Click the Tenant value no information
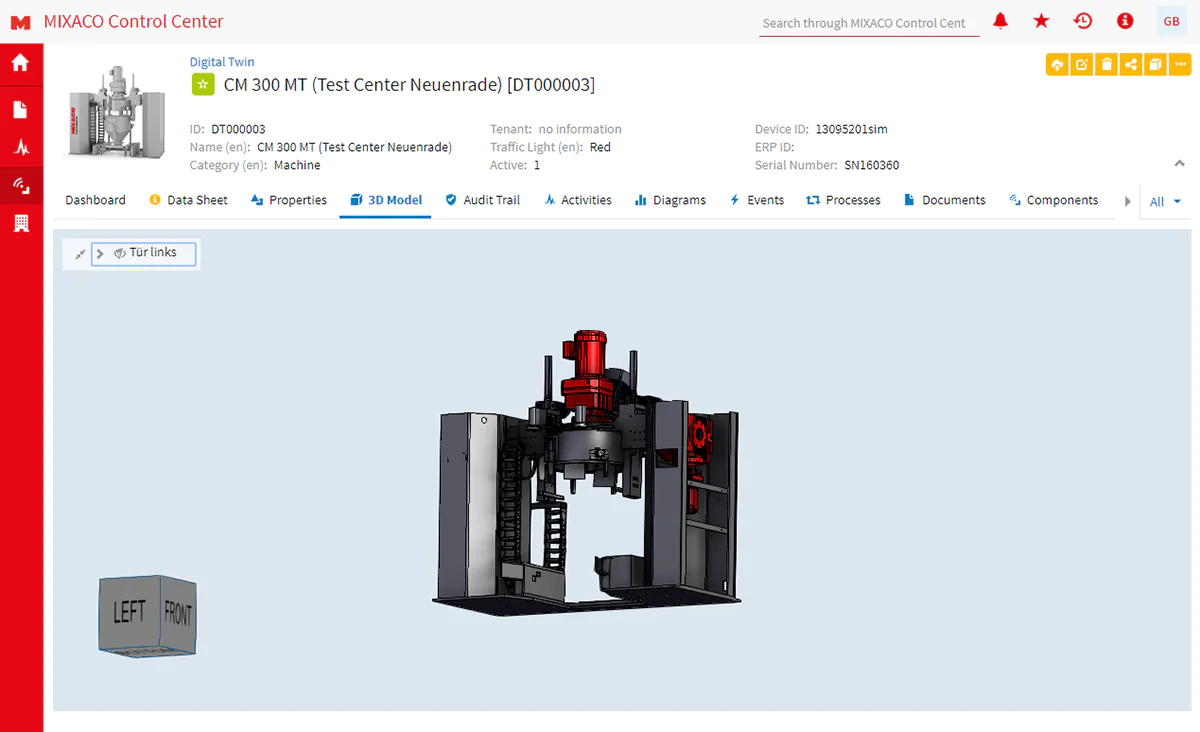This screenshot has height=732, width=1200. click(x=580, y=129)
